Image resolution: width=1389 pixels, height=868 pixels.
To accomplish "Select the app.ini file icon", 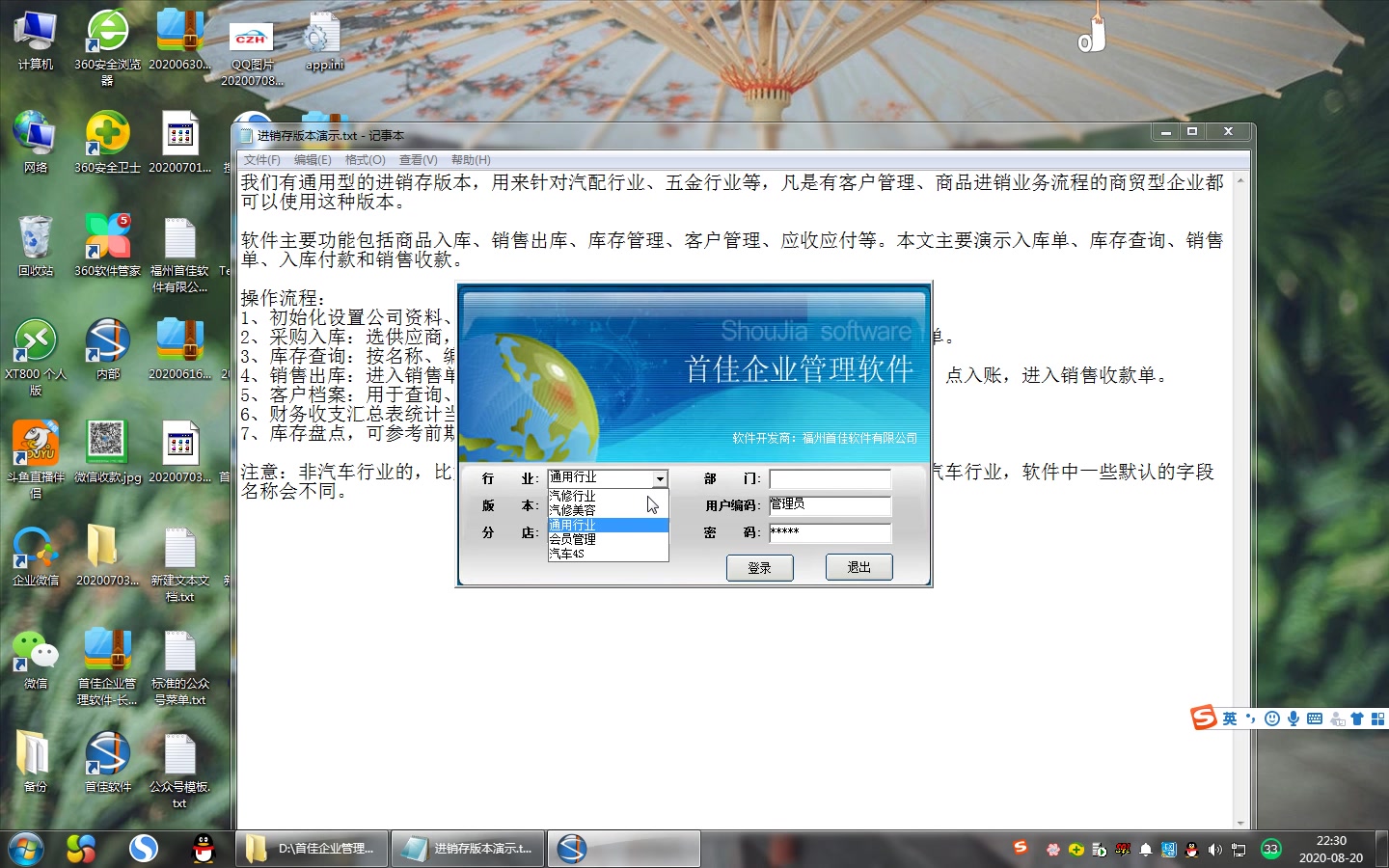I will (324, 41).
